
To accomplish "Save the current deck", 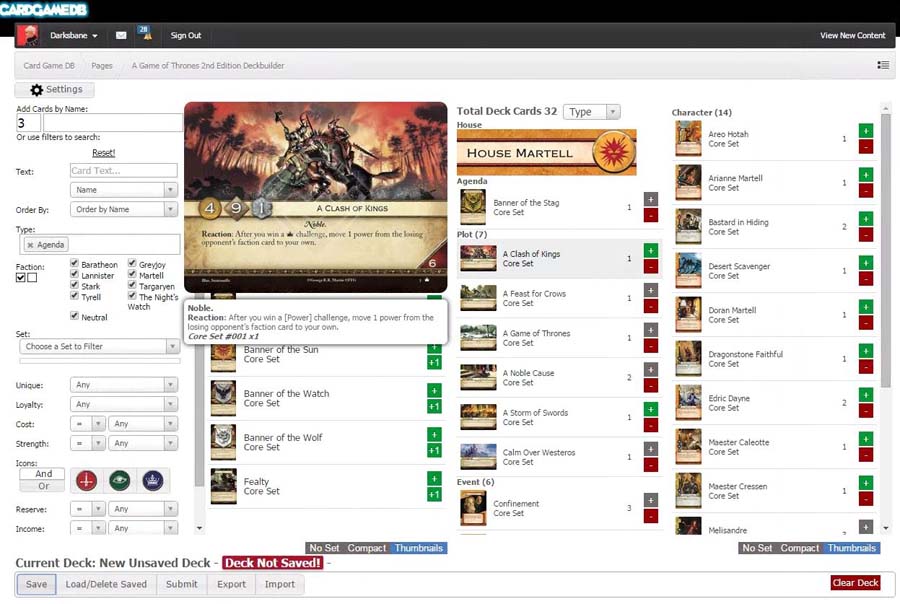I will [x=36, y=584].
